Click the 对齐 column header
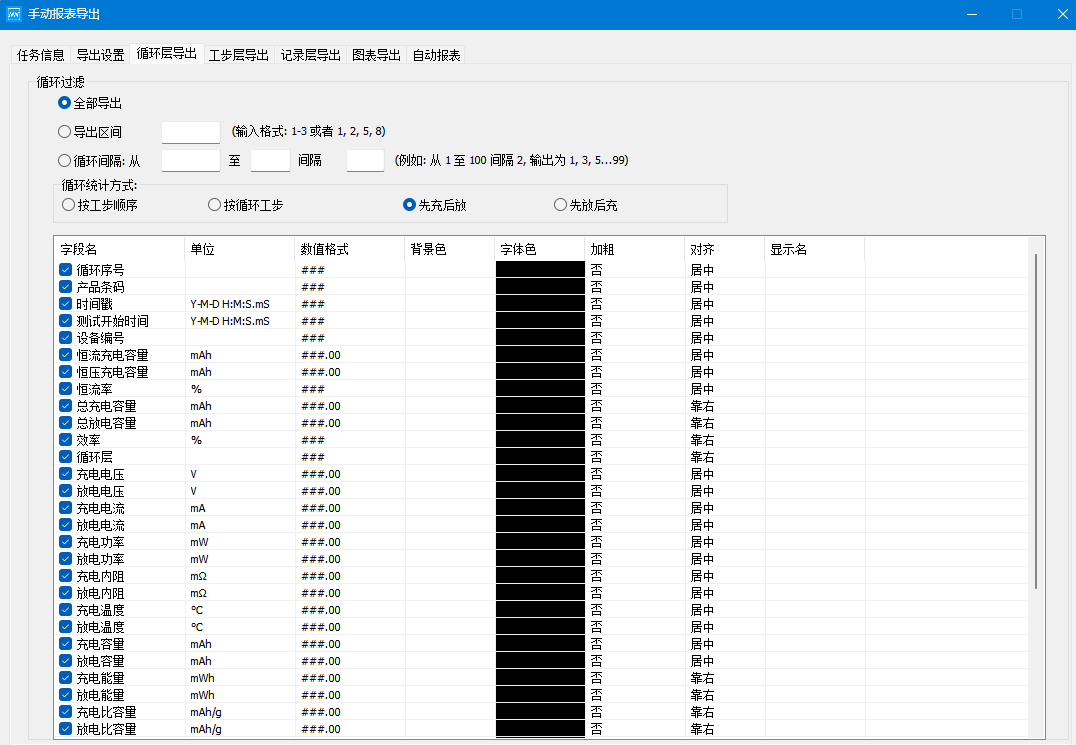The image size is (1076, 745). 725,249
